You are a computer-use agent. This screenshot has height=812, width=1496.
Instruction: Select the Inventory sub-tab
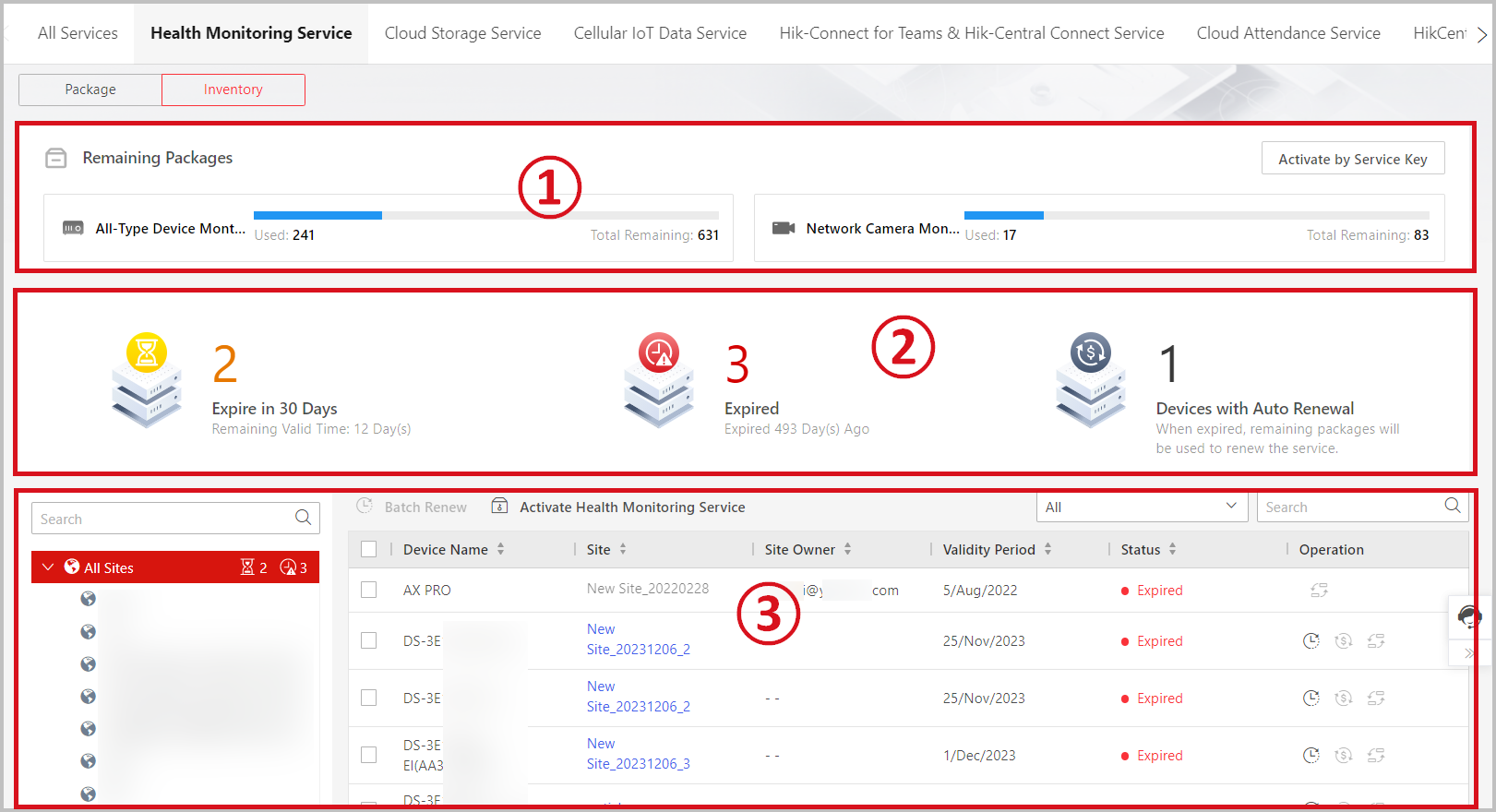(233, 90)
